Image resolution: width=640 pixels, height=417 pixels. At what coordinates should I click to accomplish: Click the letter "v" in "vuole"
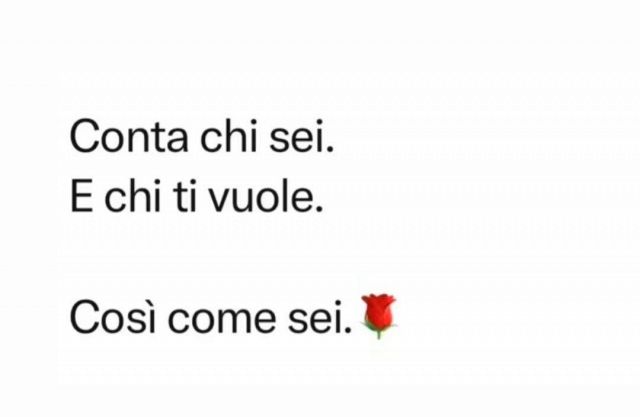pyautogui.click(x=220, y=200)
